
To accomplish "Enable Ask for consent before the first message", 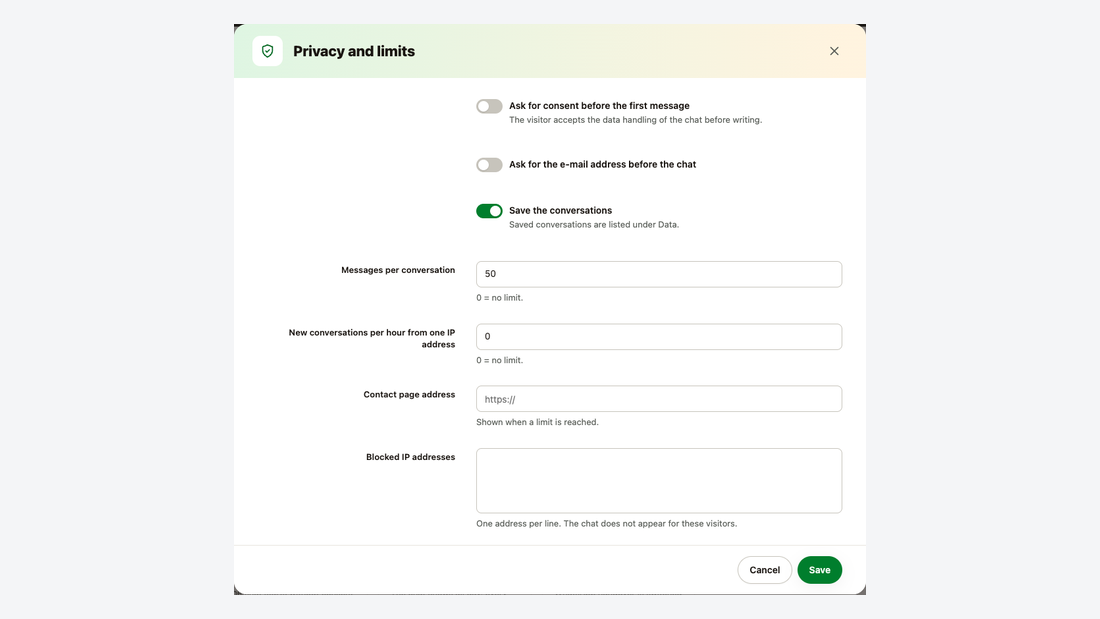I will [x=489, y=106].
